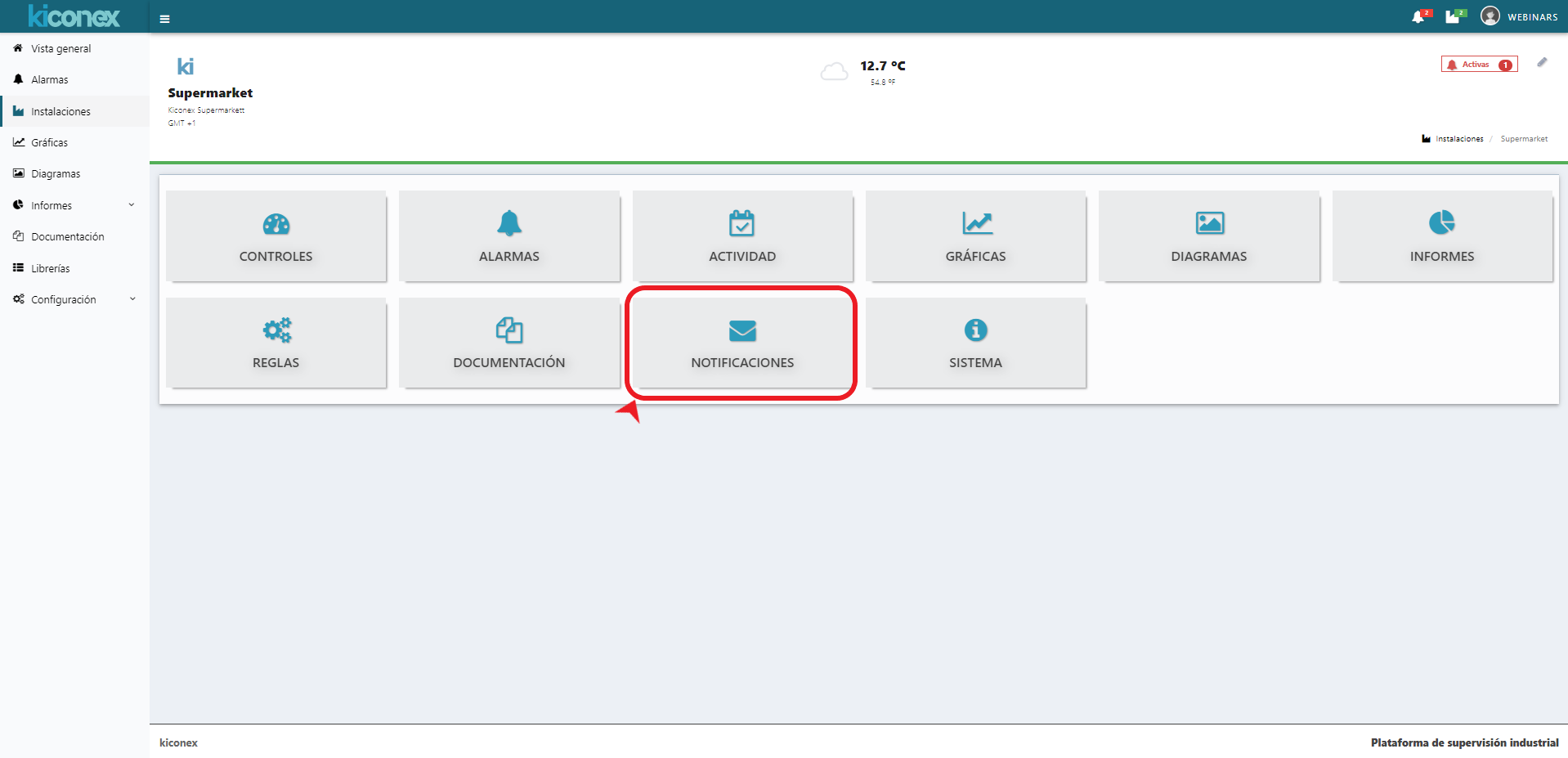Go to Alarmas in the sidebar
Viewport: 1568px width, 758px height.
(x=49, y=79)
